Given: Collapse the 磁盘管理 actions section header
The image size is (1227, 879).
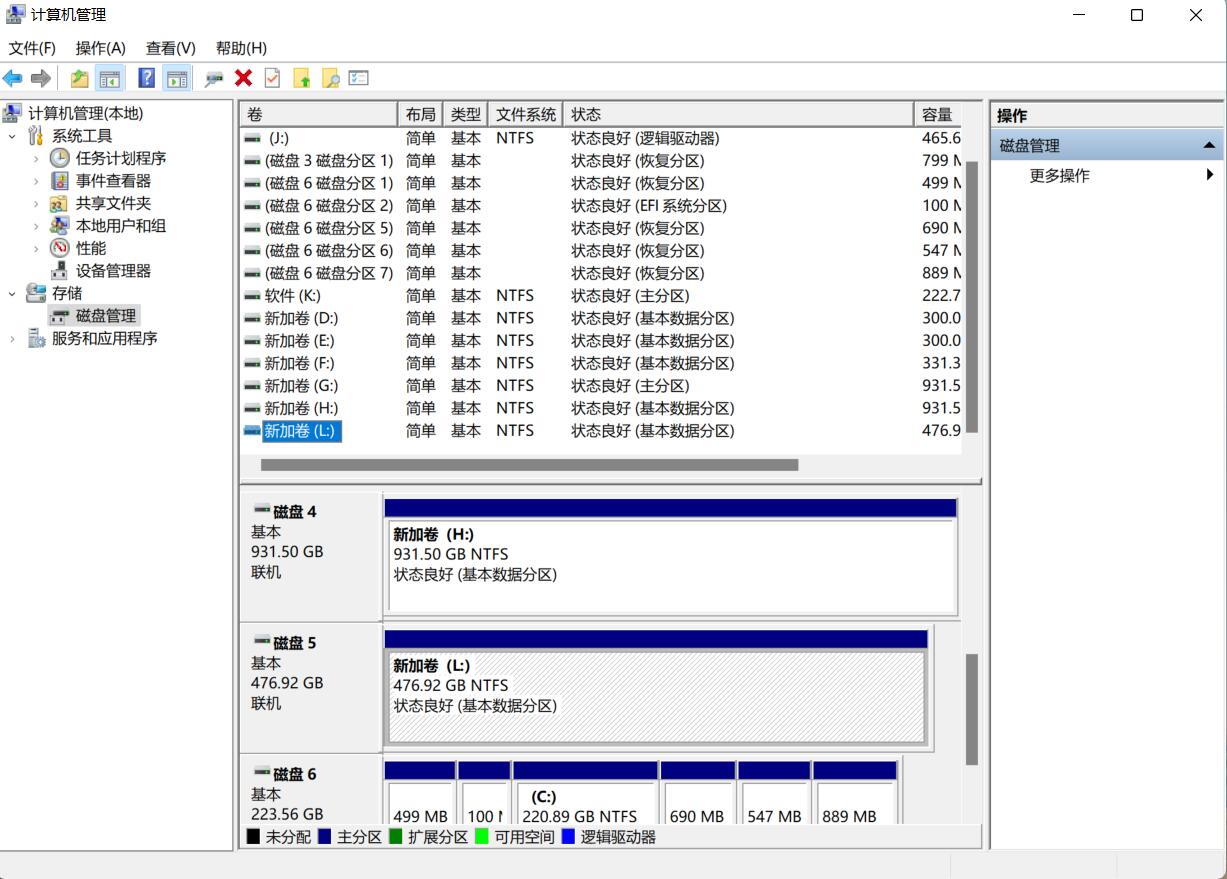Looking at the screenshot, I should coord(1211,144).
